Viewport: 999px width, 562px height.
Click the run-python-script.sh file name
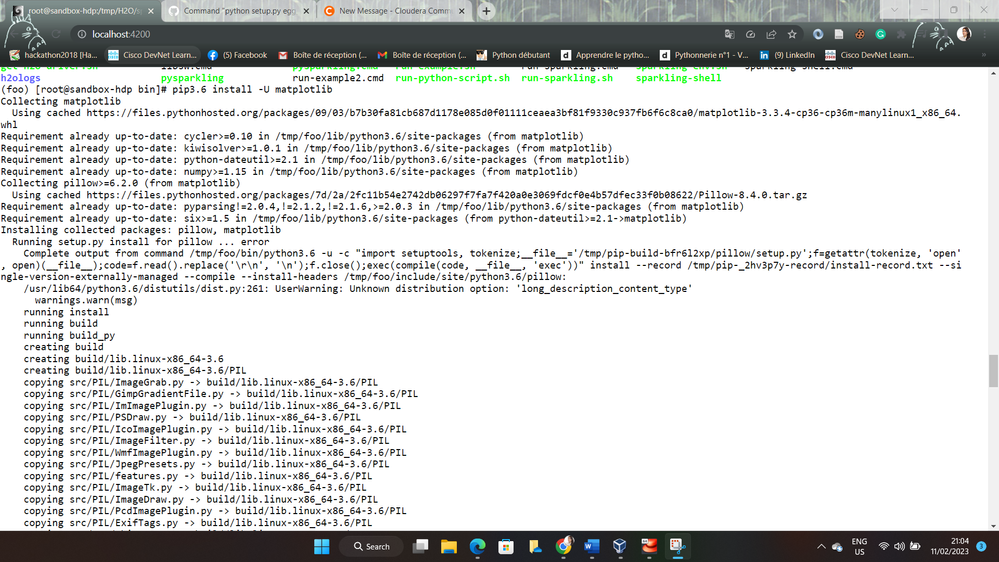[452, 78]
